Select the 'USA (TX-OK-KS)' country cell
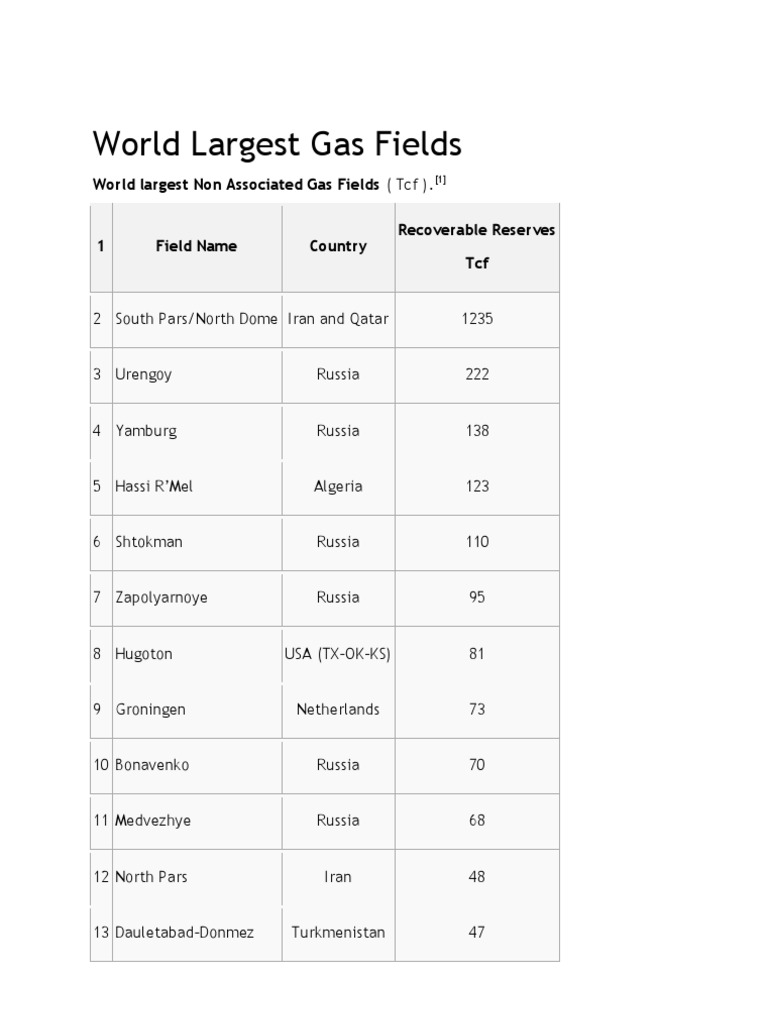Image resolution: width=768 pixels, height=1024 pixels. coord(338,654)
